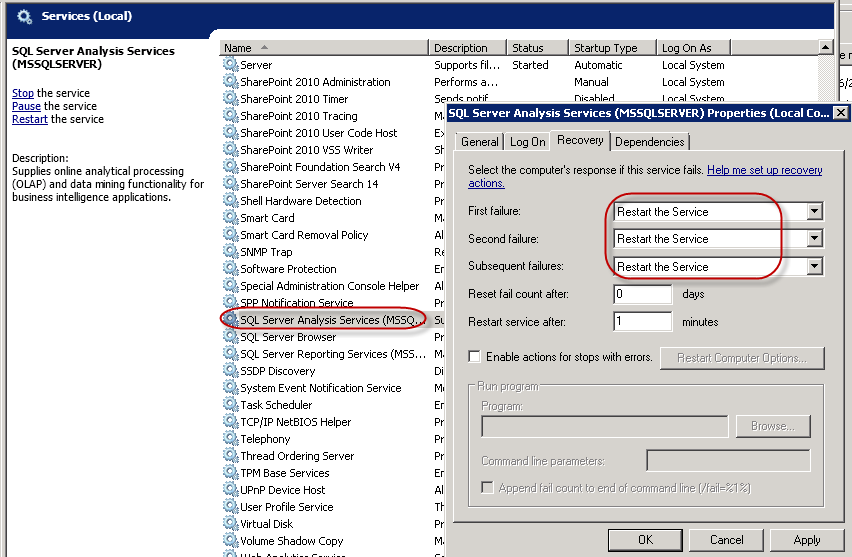Click the Restart the service link
852x557 pixels.
point(30,119)
